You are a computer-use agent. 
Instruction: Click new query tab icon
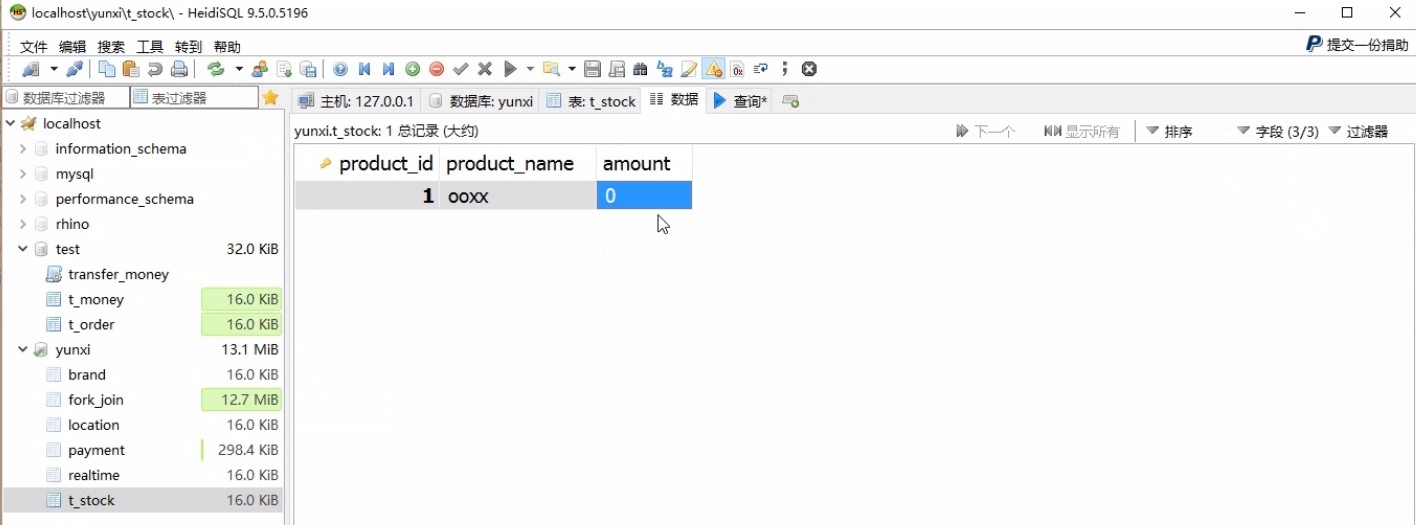pos(790,101)
